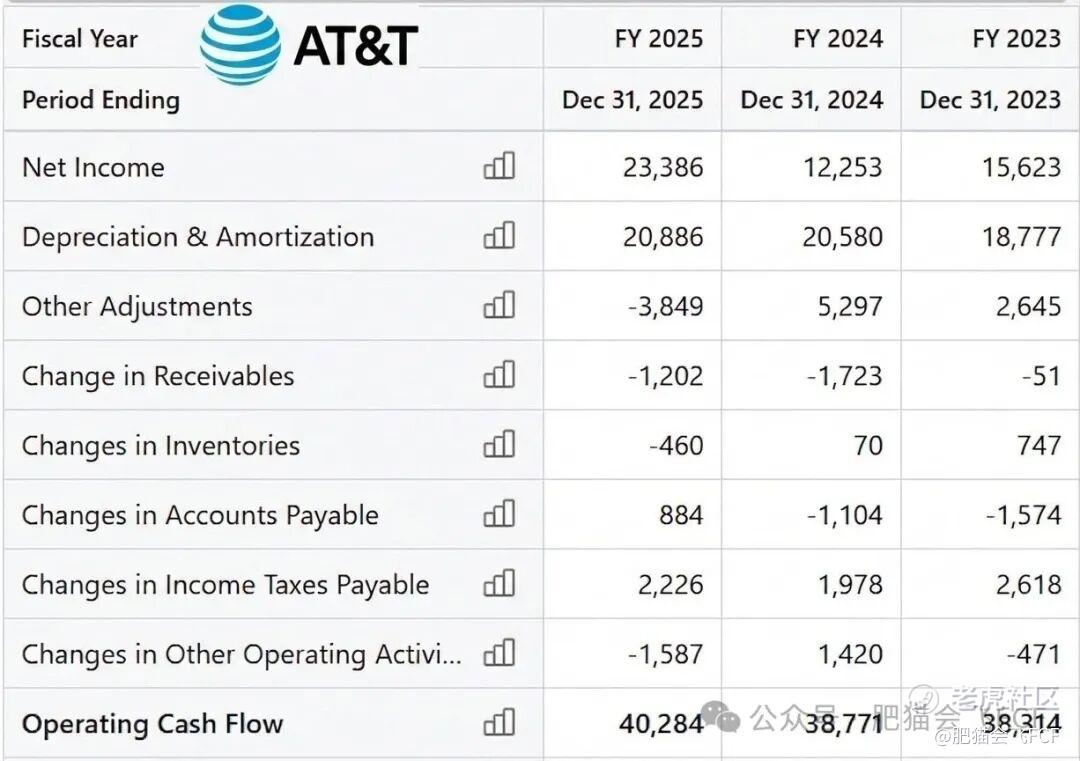Click the Period Ending header label
Viewport: 1080px width, 761px height.
[x=101, y=100]
